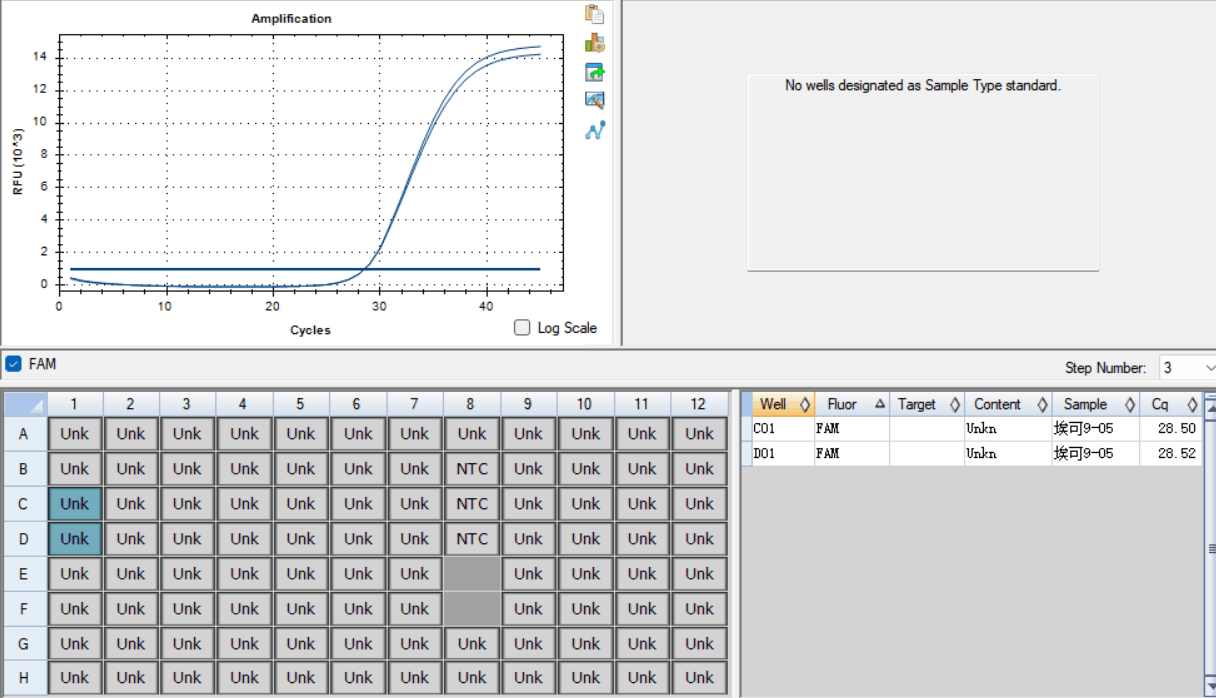Uncheck the FAM fluorophore checkbox

pyautogui.click(x=13, y=364)
